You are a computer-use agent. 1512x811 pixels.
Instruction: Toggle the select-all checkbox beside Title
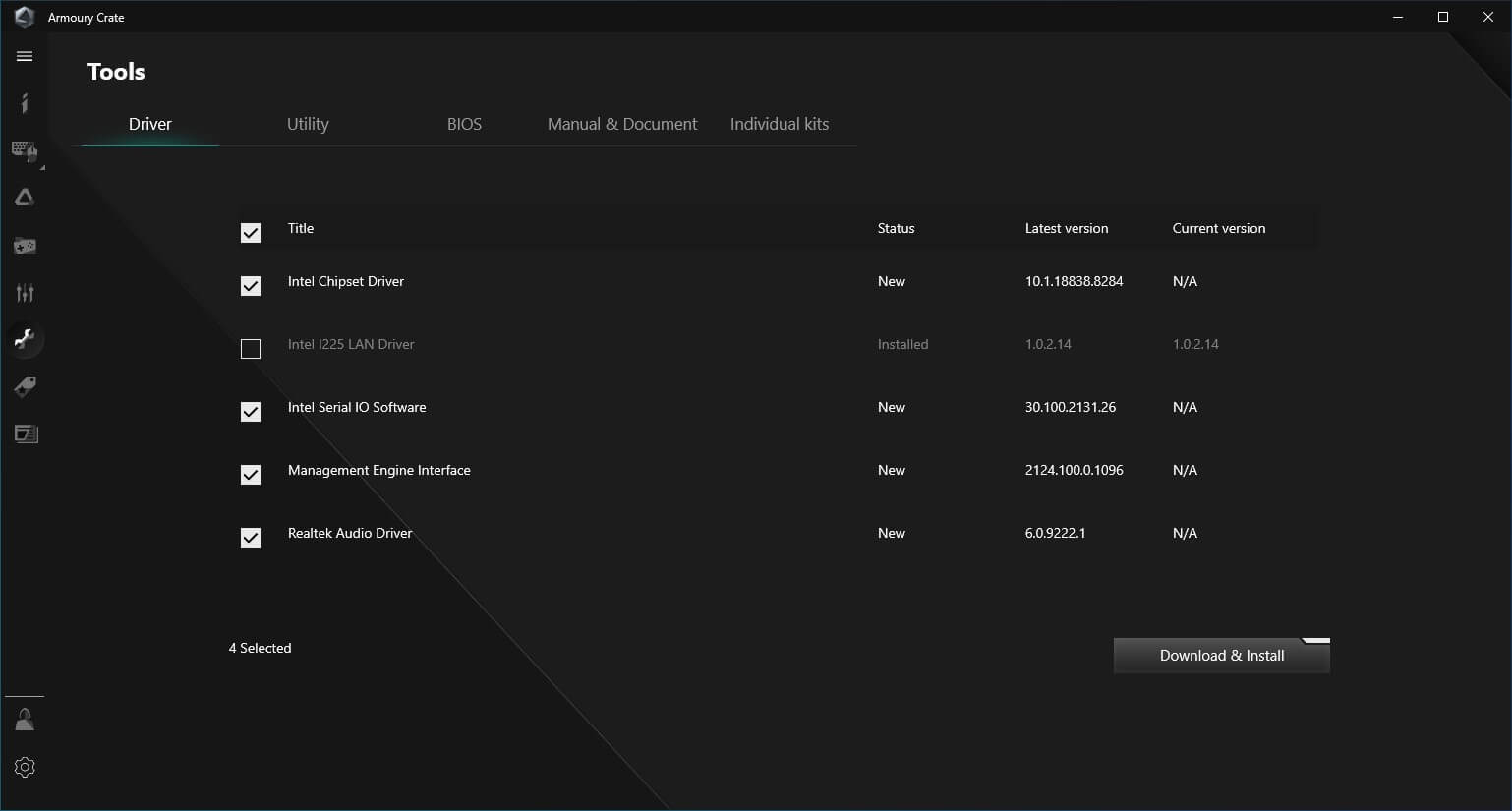pos(251,233)
